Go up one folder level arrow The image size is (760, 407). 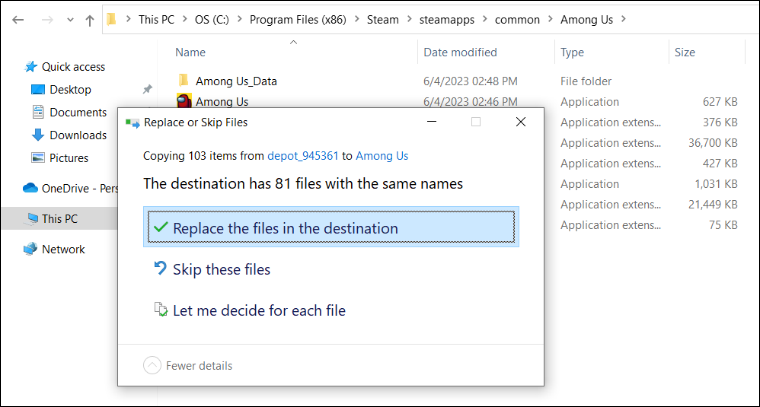coord(89,19)
